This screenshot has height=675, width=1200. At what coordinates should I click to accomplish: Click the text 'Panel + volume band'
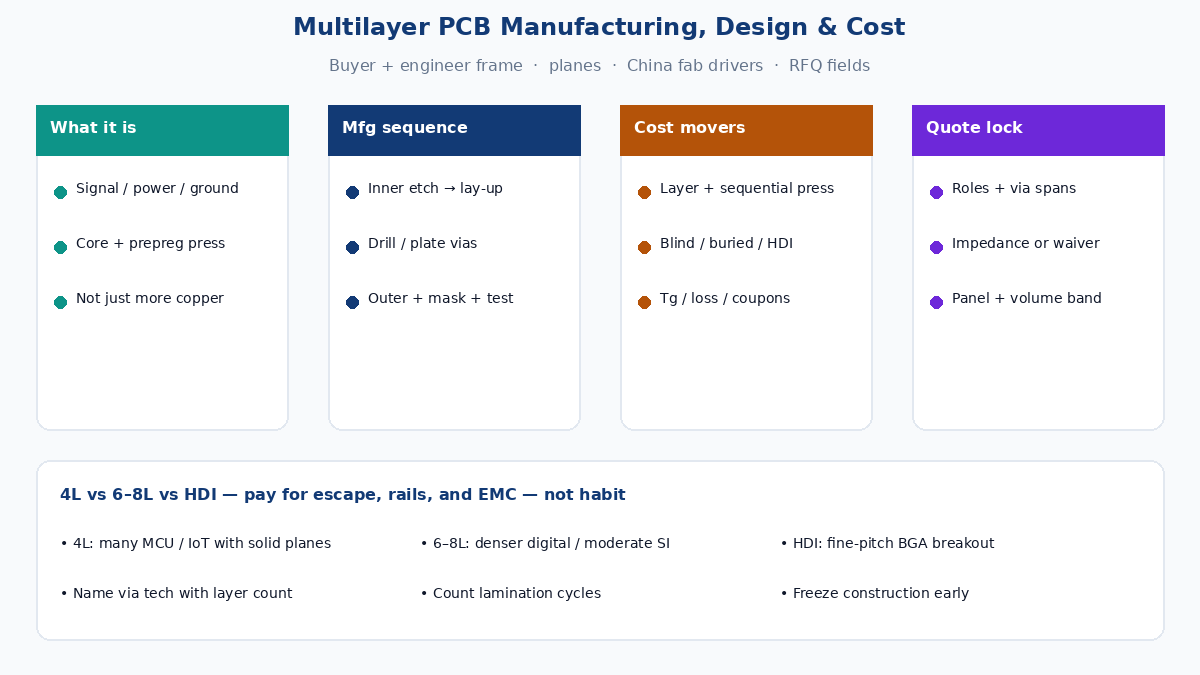[x=1027, y=299]
